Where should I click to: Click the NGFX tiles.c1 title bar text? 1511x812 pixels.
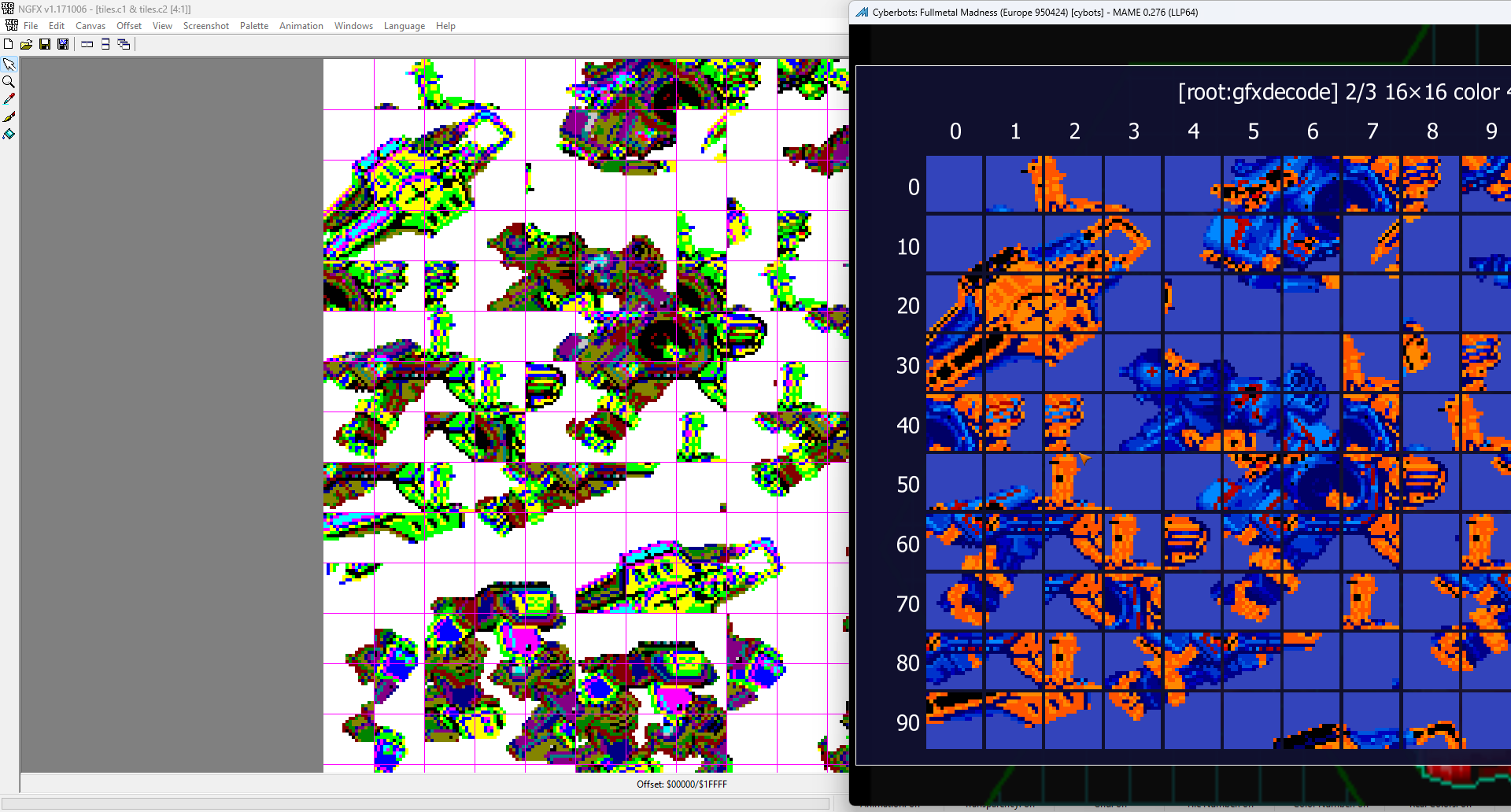(x=105, y=9)
